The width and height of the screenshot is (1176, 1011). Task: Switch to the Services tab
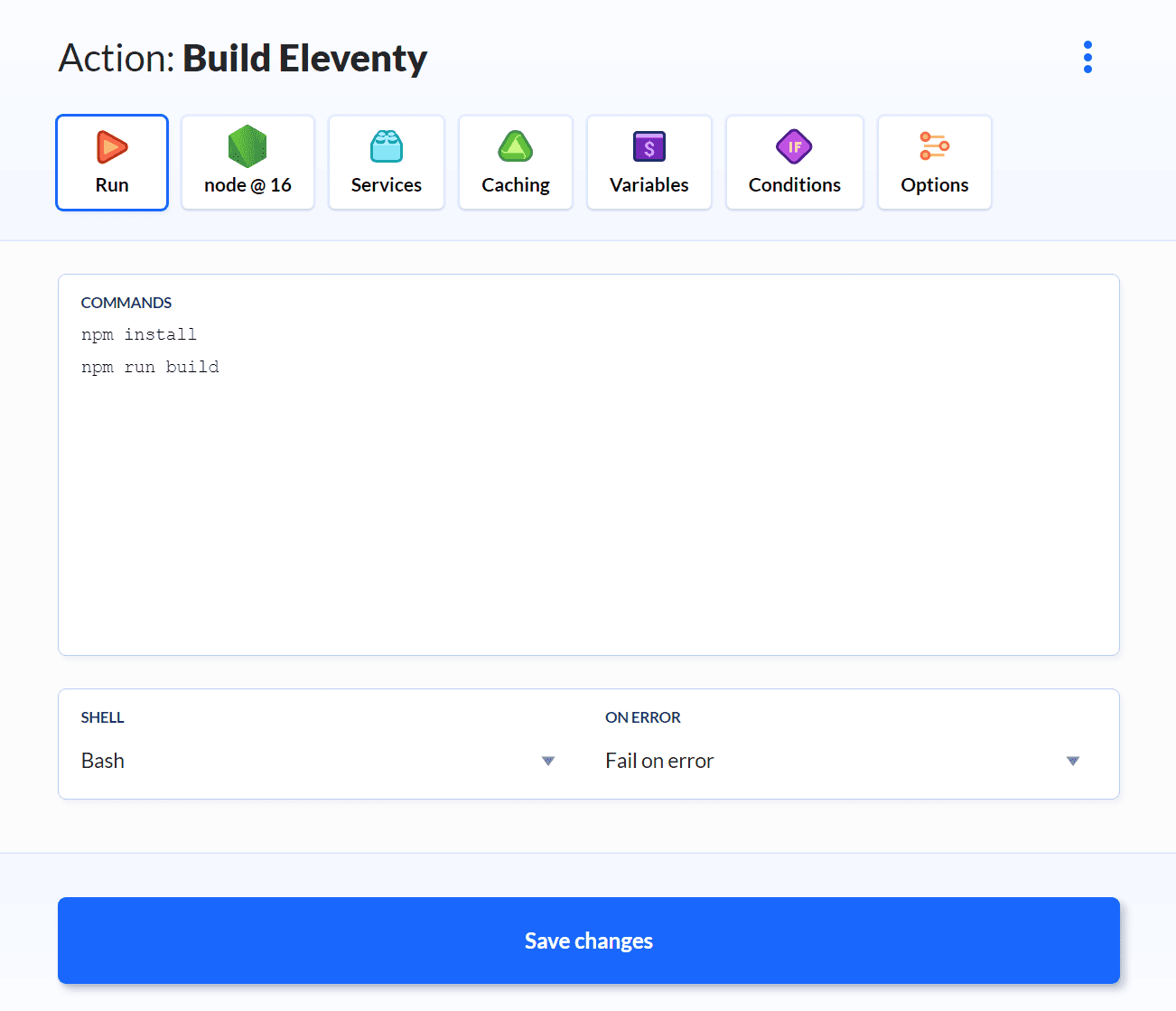386,163
